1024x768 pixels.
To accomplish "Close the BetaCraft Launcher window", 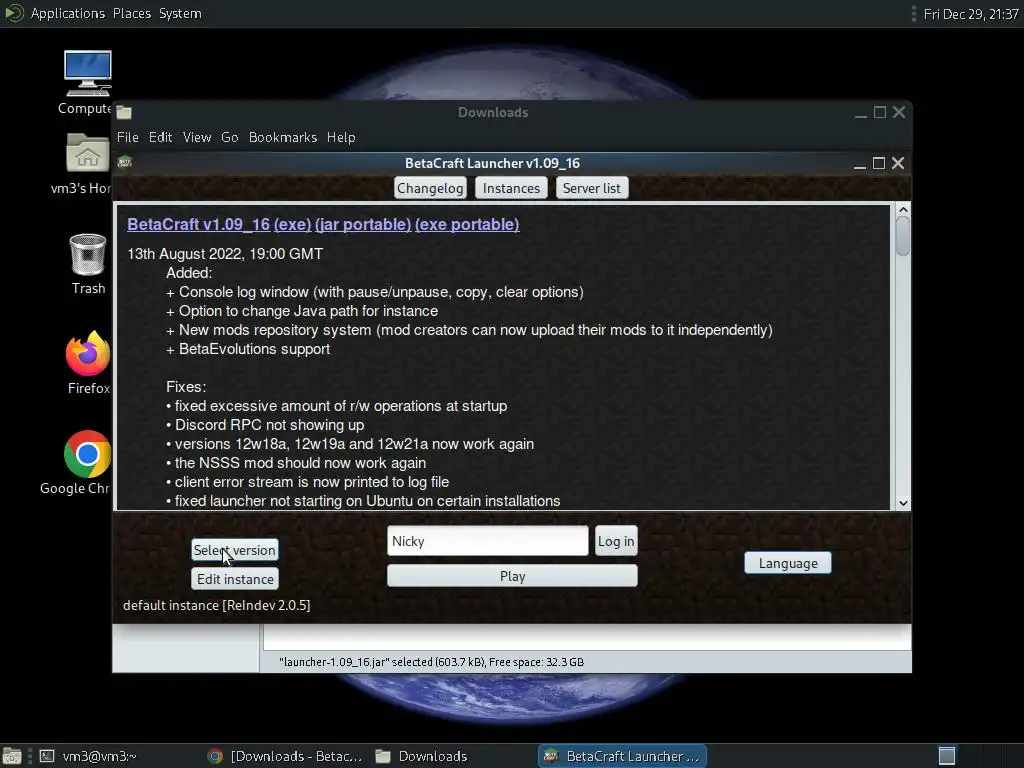I will (x=898, y=163).
